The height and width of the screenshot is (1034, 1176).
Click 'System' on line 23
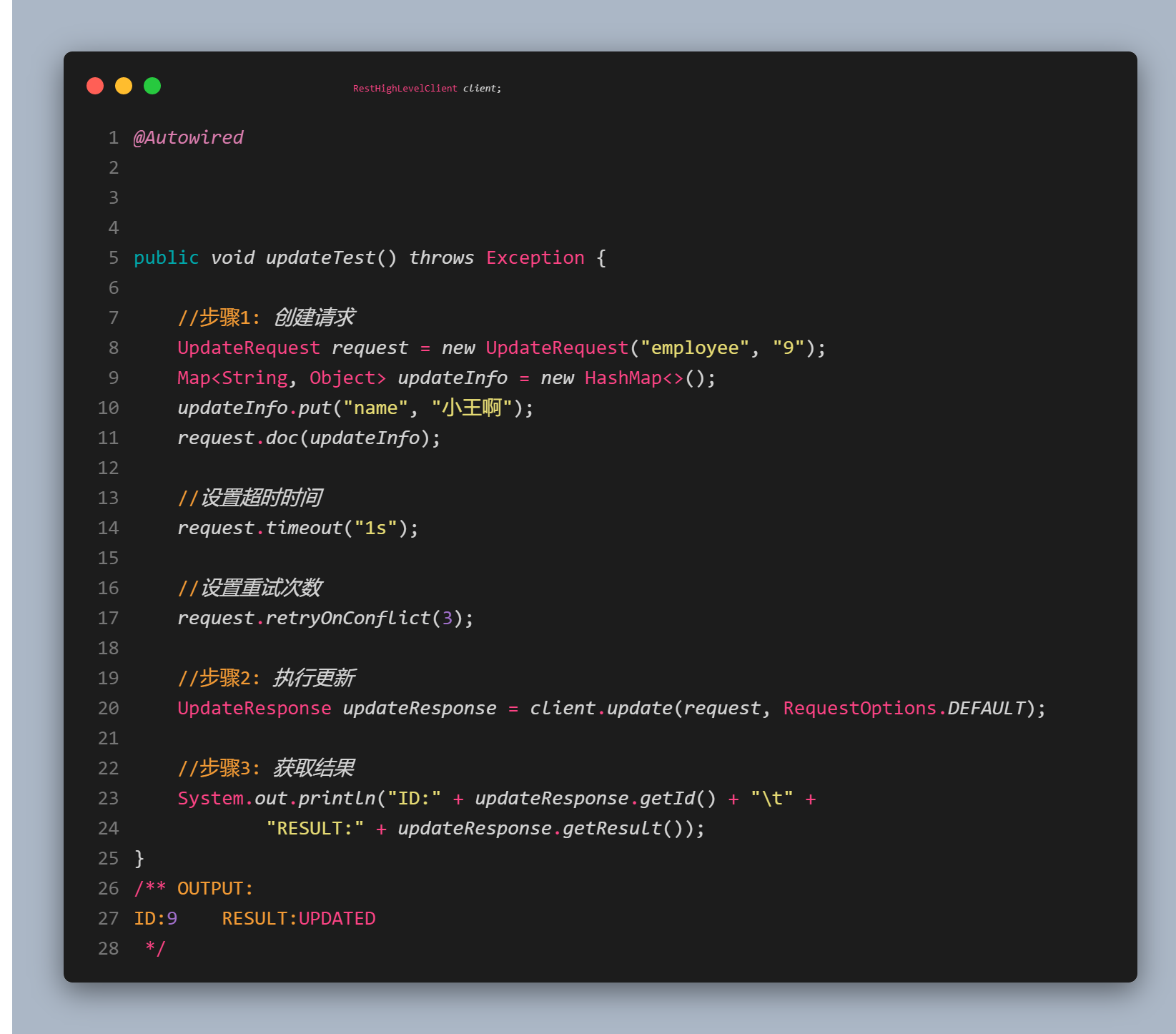(x=211, y=798)
